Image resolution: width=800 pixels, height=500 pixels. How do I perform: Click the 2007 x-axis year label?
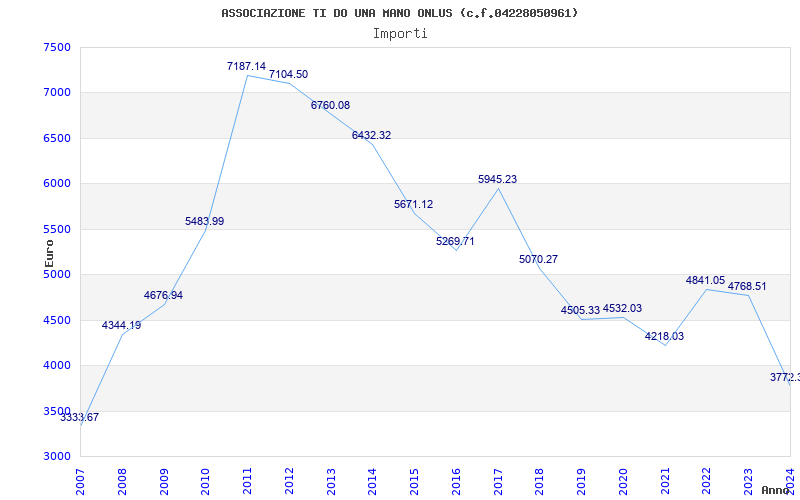coord(80,482)
